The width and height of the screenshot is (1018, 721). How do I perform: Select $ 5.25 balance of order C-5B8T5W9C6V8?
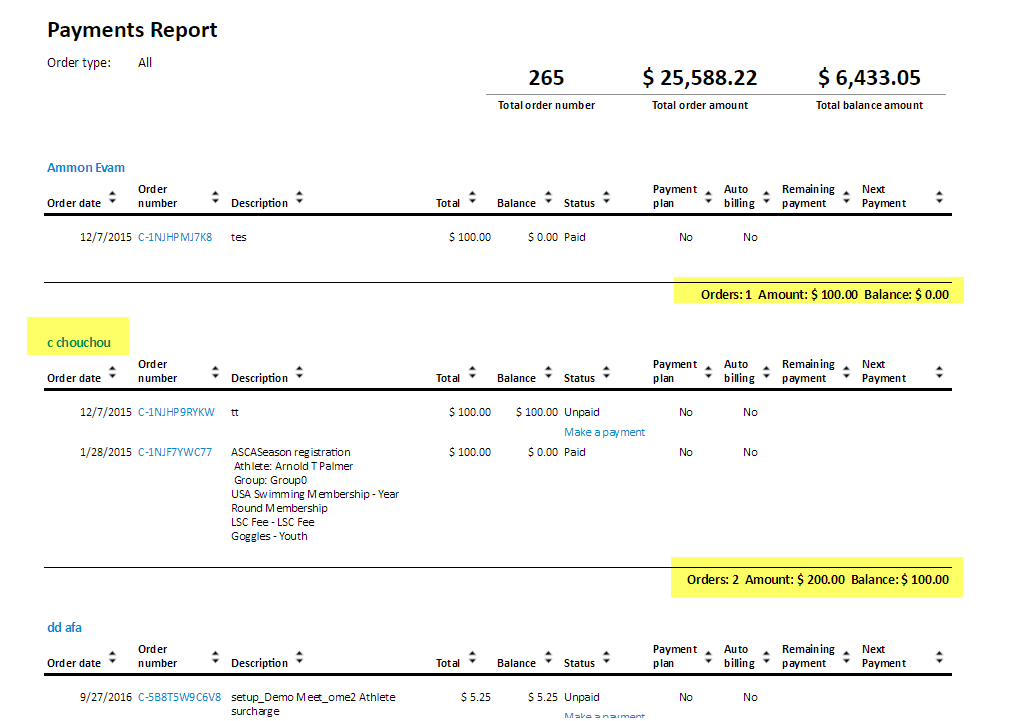(x=543, y=698)
